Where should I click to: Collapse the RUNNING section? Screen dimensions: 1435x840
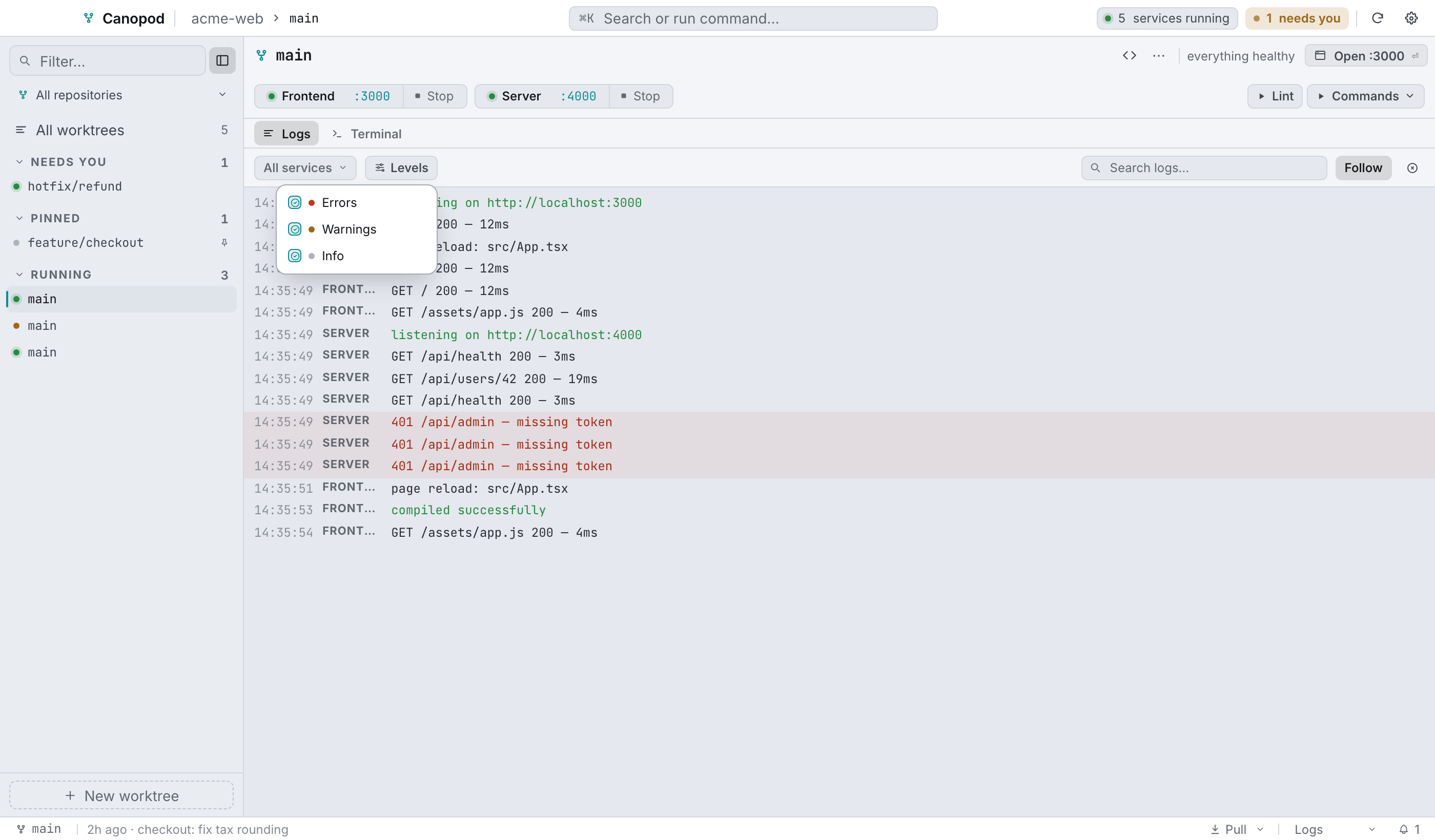(x=19, y=275)
